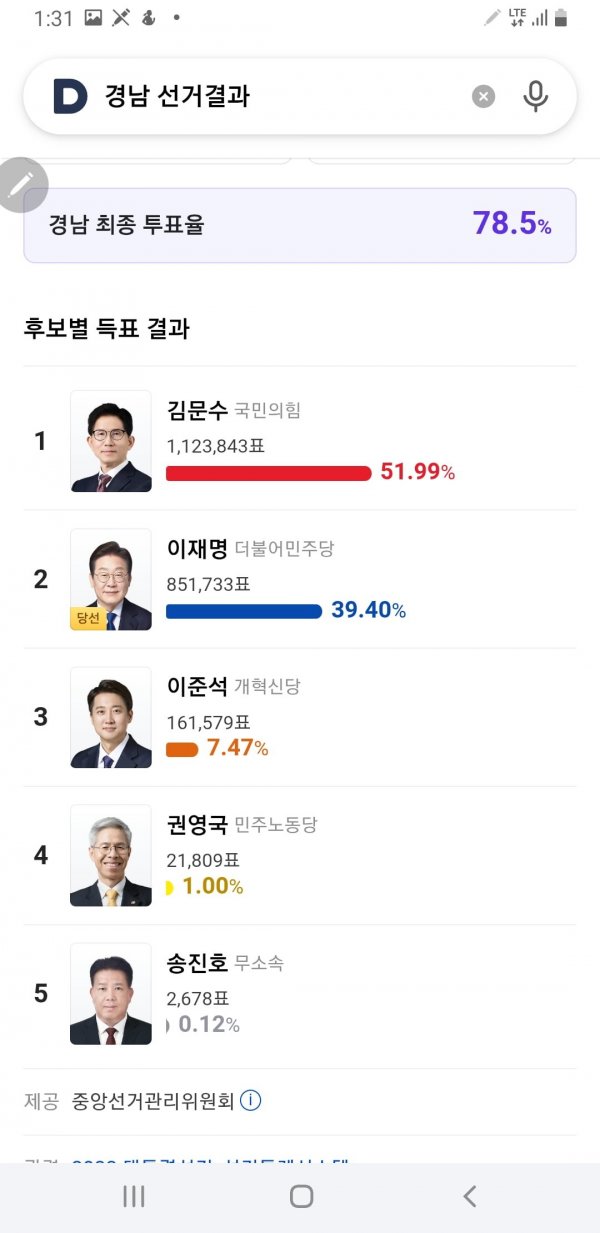Open 이재명 candidate photo
The height and width of the screenshot is (1233, 600).
[x=111, y=579]
